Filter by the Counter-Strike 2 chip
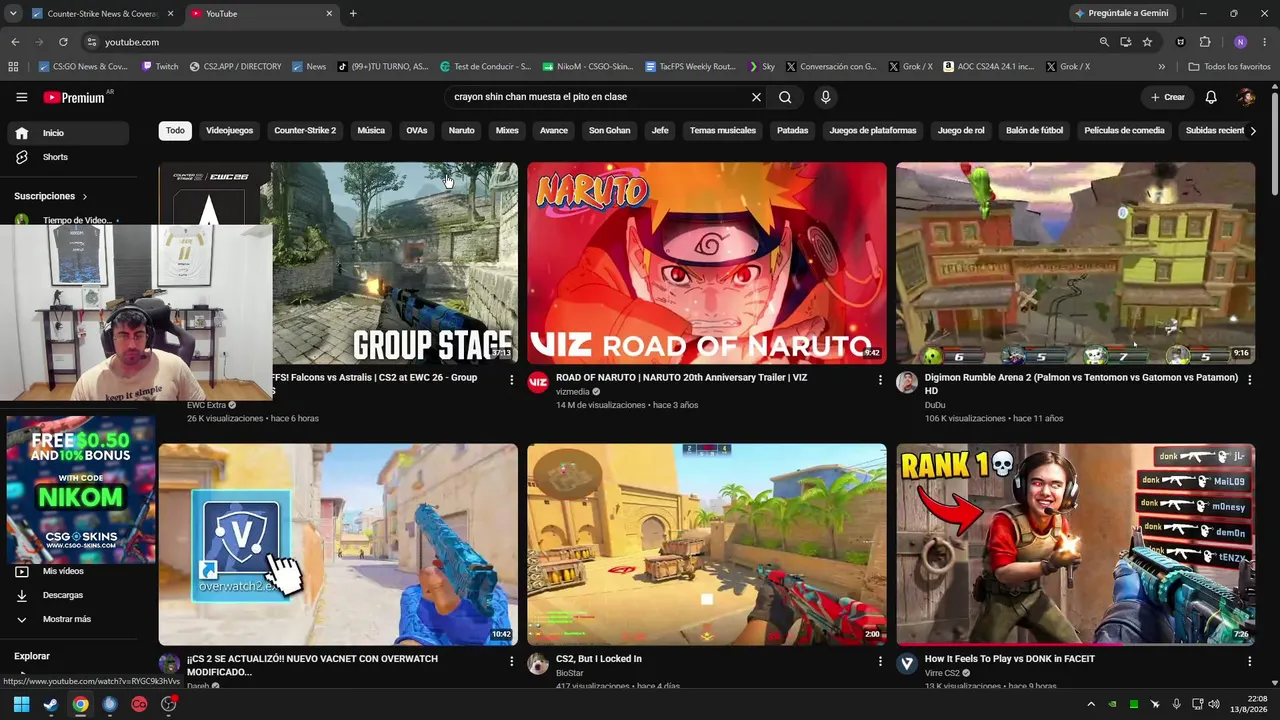This screenshot has height=720, width=1280. [305, 130]
